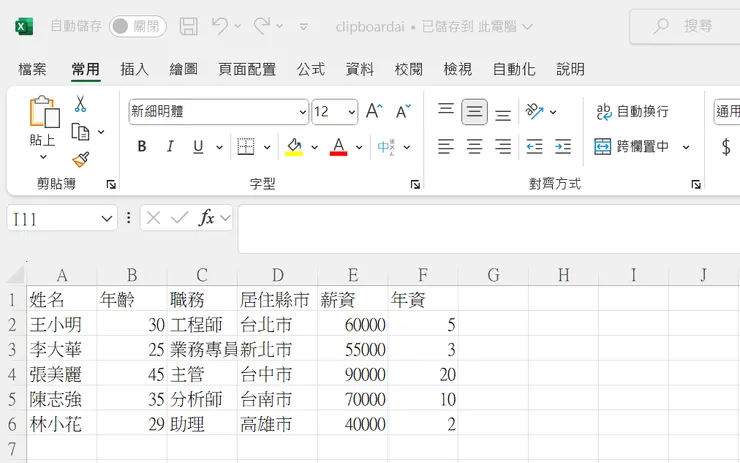Expand the 跨欄置中 options arrow
Screen dimensions: 740x463
pyautogui.click(x=686, y=147)
